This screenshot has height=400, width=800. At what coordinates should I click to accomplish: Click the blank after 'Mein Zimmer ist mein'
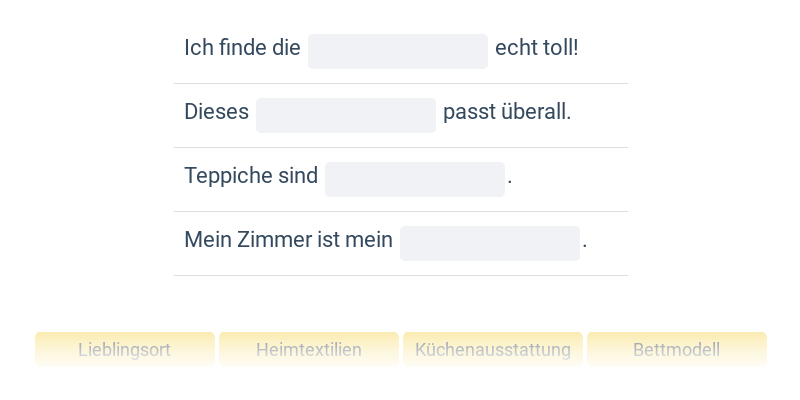click(490, 243)
